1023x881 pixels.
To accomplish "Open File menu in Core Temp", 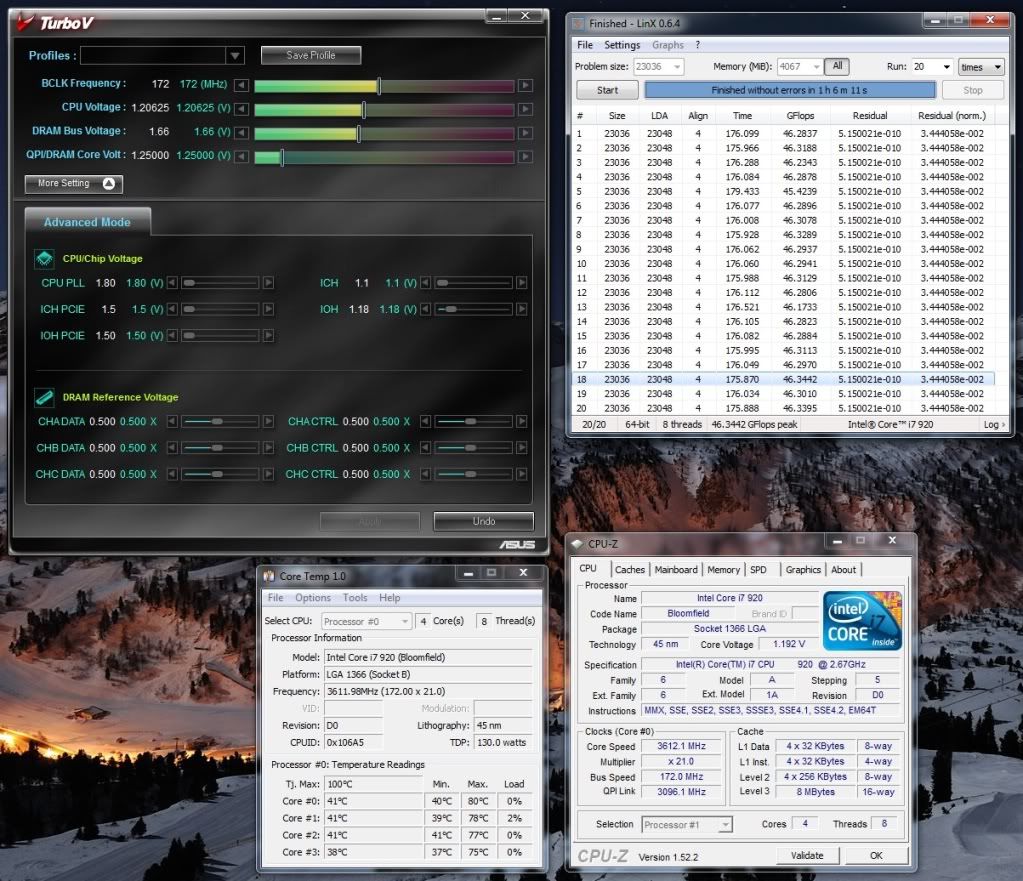I will pyautogui.click(x=275, y=598).
